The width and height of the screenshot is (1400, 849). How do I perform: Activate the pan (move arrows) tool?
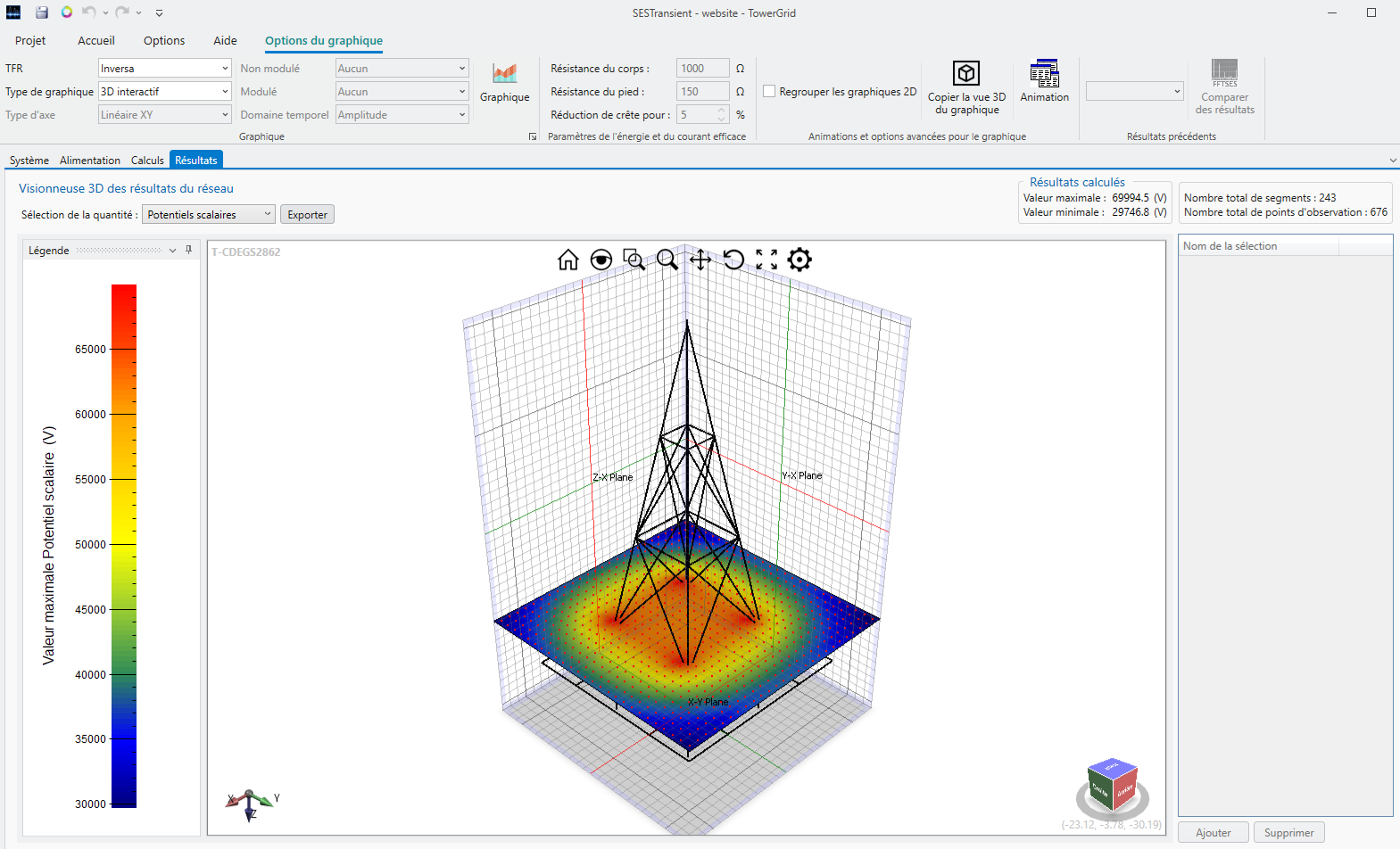coord(700,260)
